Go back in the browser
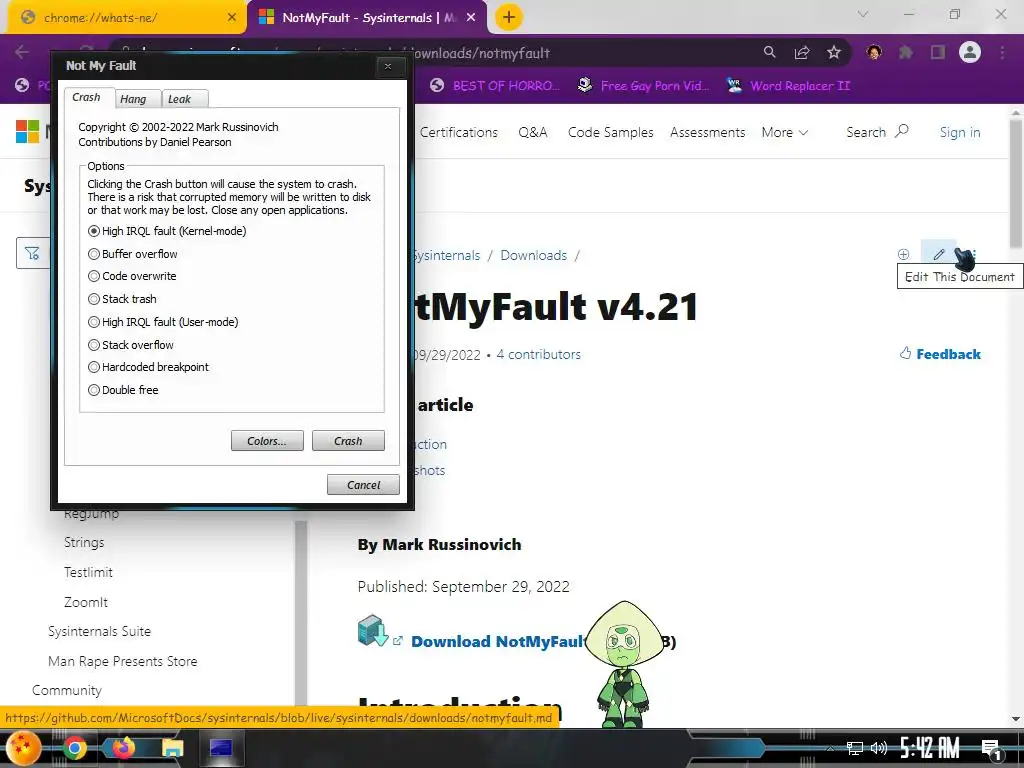1024x768 pixels. (22, 52)
